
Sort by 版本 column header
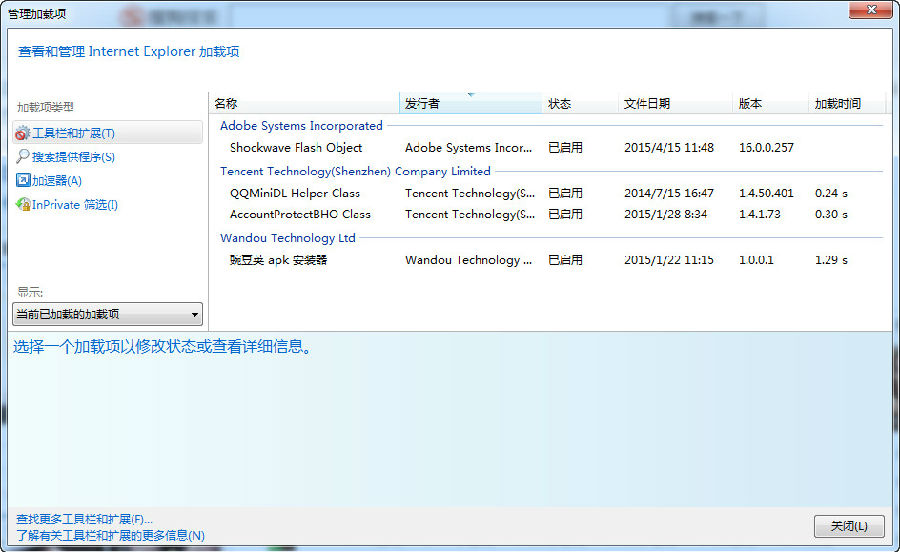pyautogui.click(x=768, y=104)
